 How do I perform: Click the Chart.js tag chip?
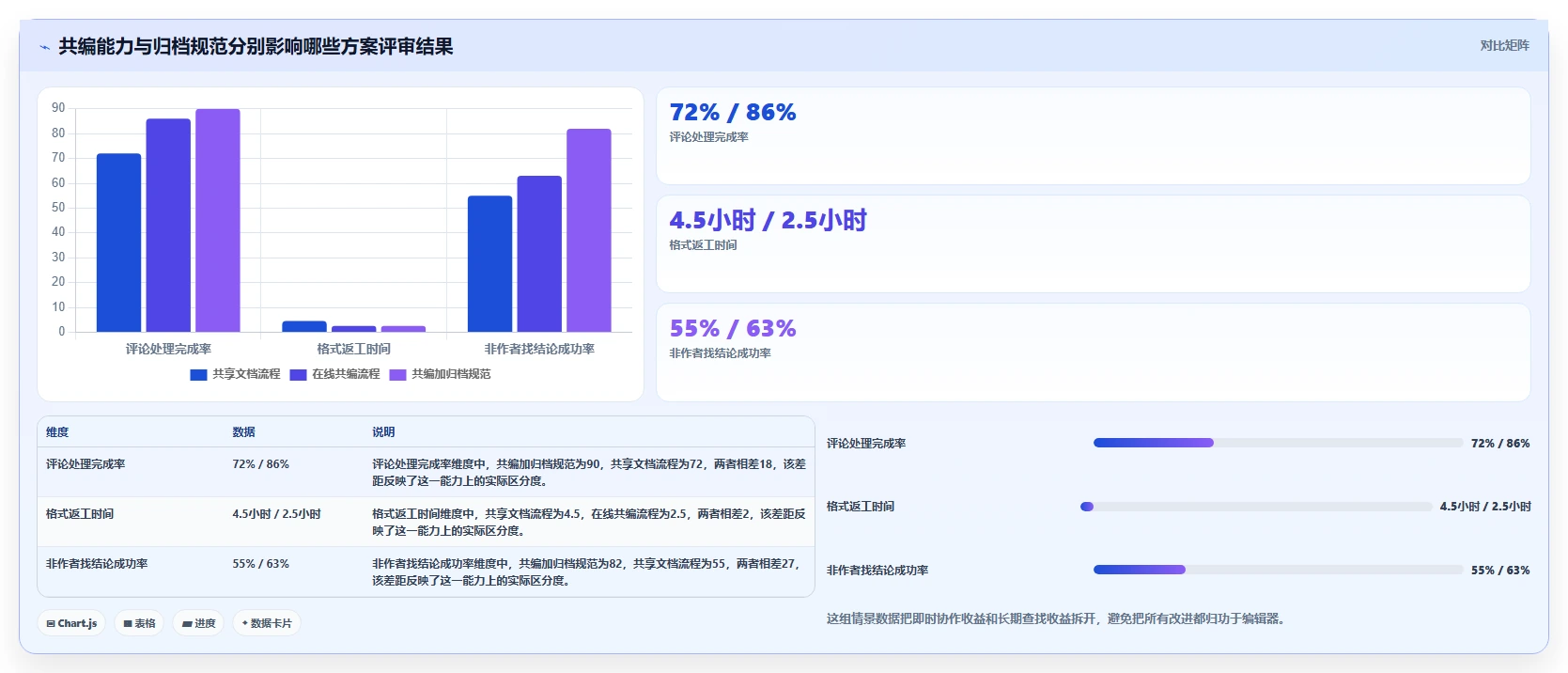(71, 623)
